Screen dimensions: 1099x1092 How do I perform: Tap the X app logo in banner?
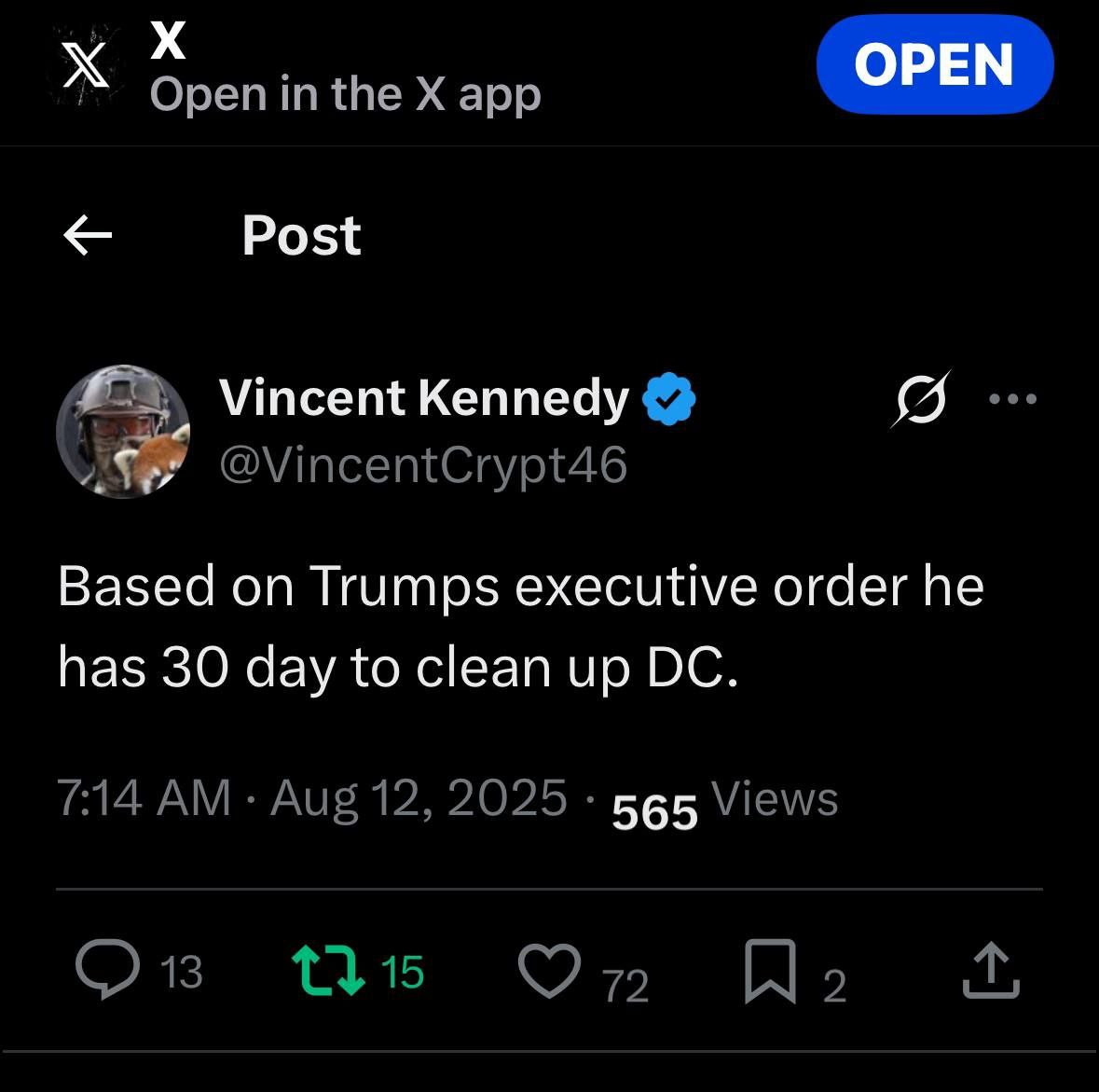(x=85, y=69)
